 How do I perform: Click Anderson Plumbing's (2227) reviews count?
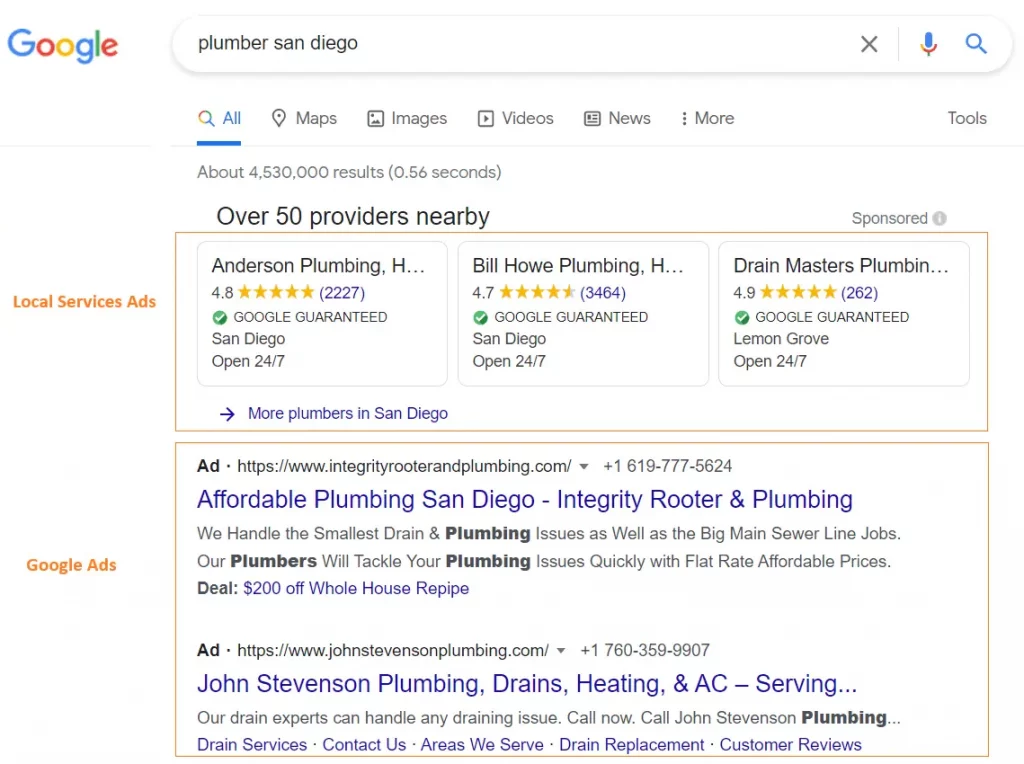[342, 293]
